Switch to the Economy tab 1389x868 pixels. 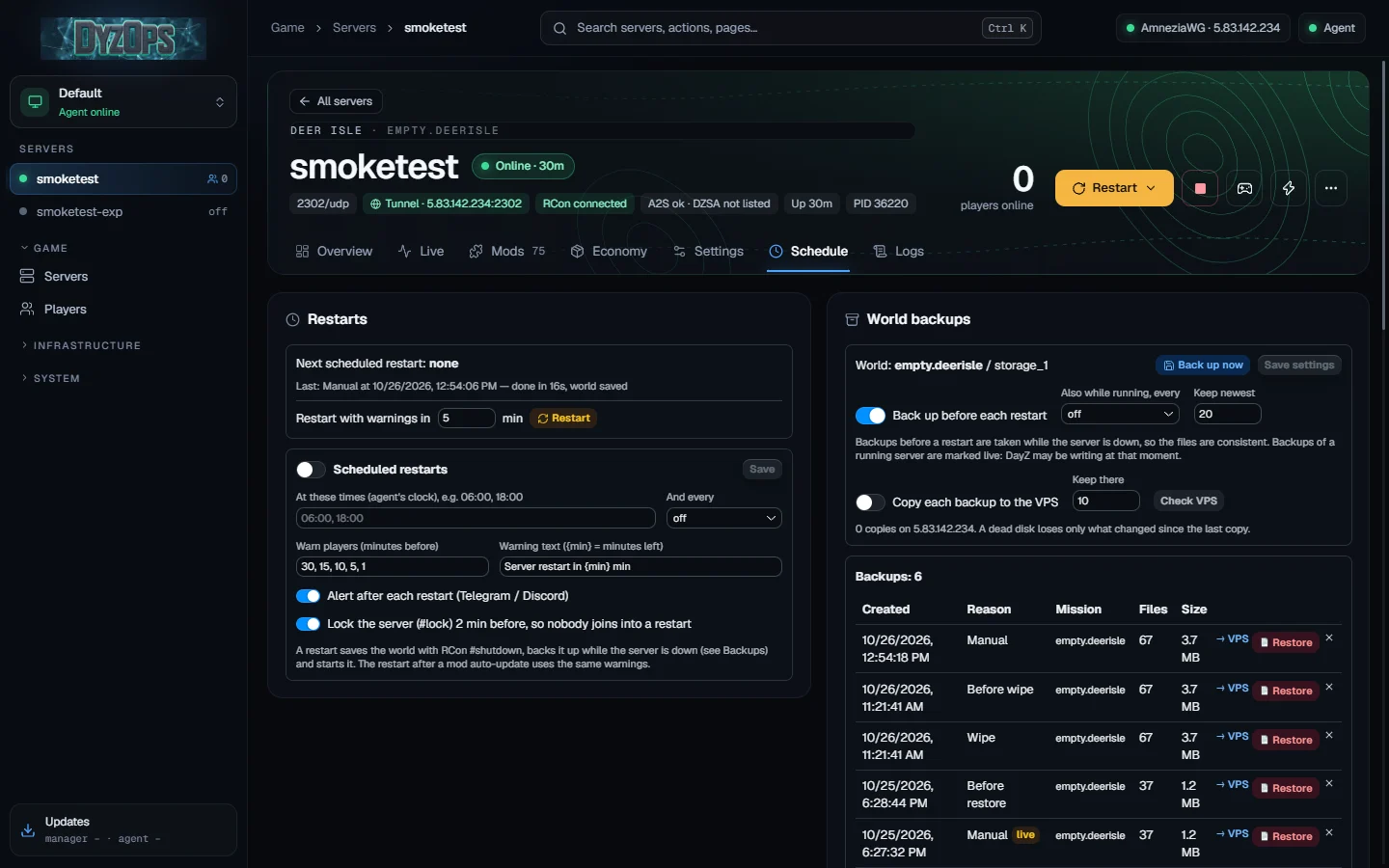tap(609, 252)
